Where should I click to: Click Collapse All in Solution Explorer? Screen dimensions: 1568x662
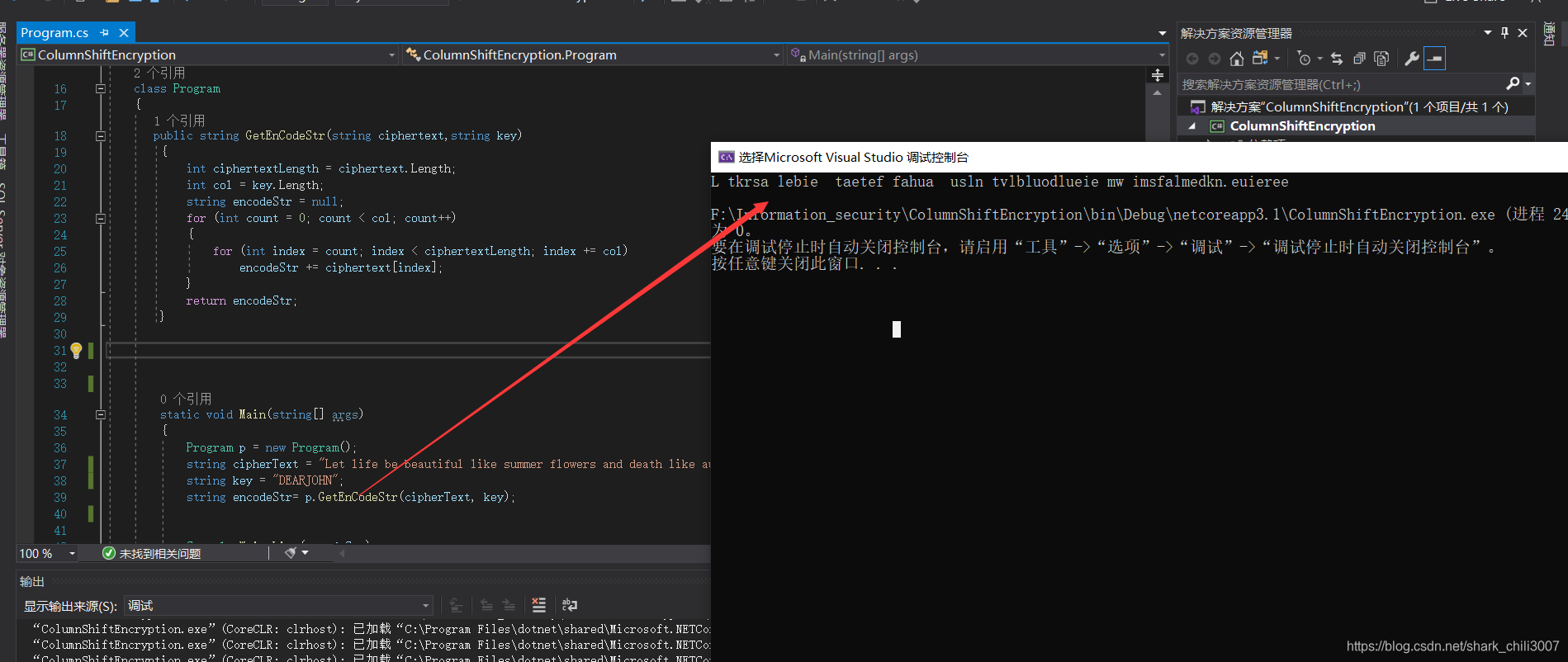1359,59
